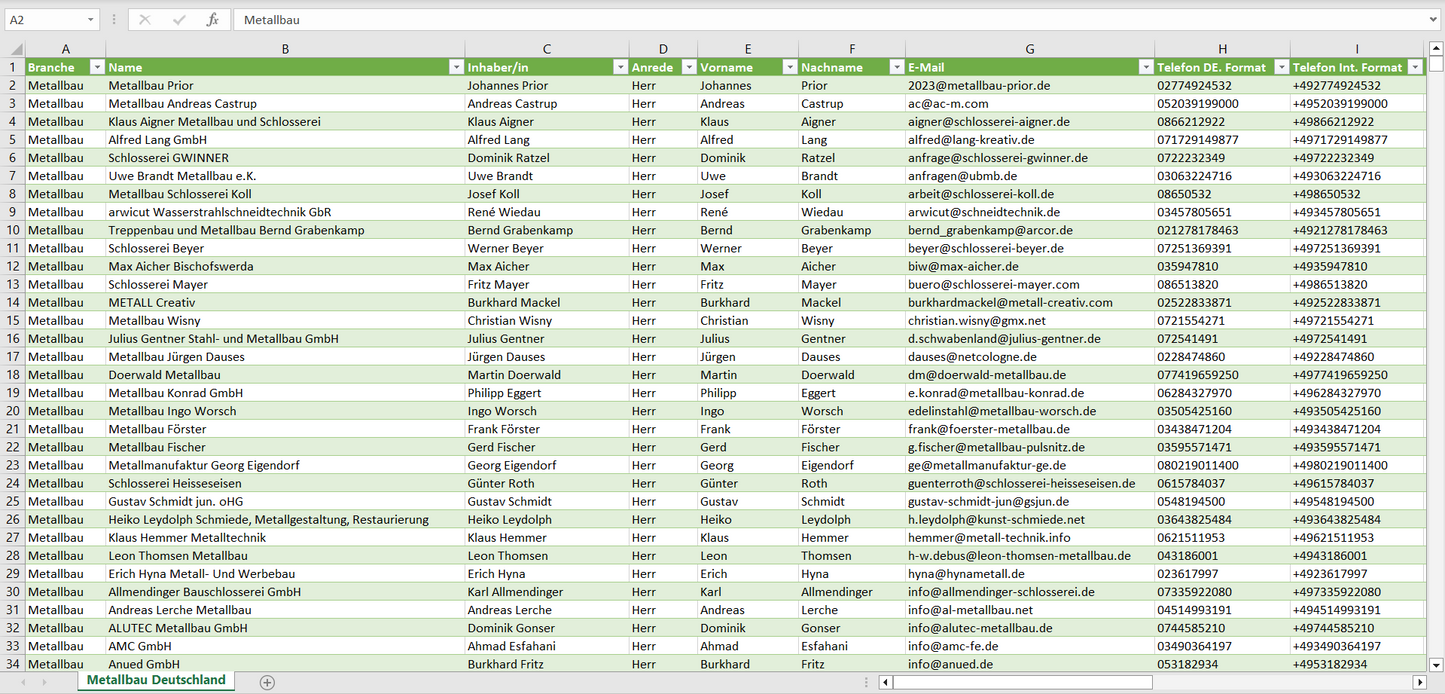1445x694 pixels.
Task: Click the horizontal scrollbar right arrow
Action: (x=1419, y=682)
